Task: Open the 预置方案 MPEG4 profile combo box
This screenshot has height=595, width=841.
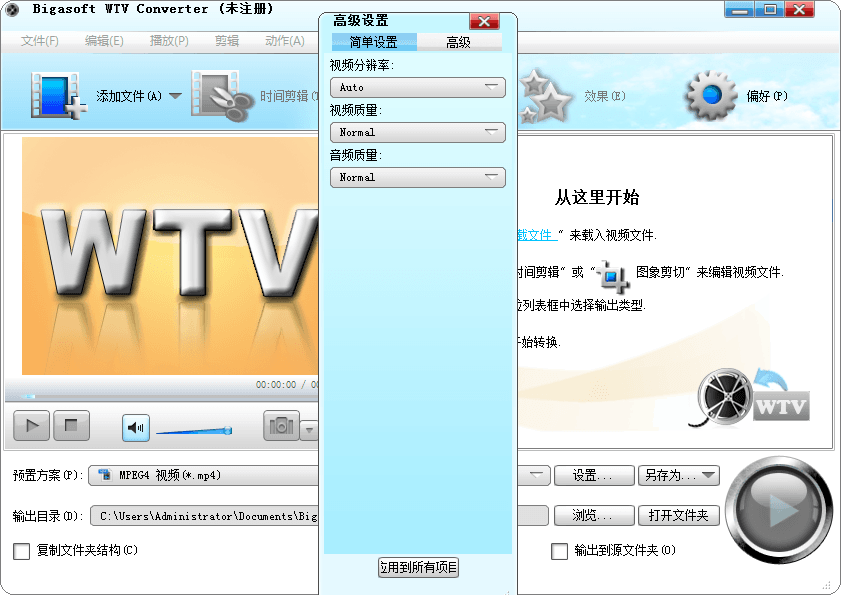Action: [319, 475]
